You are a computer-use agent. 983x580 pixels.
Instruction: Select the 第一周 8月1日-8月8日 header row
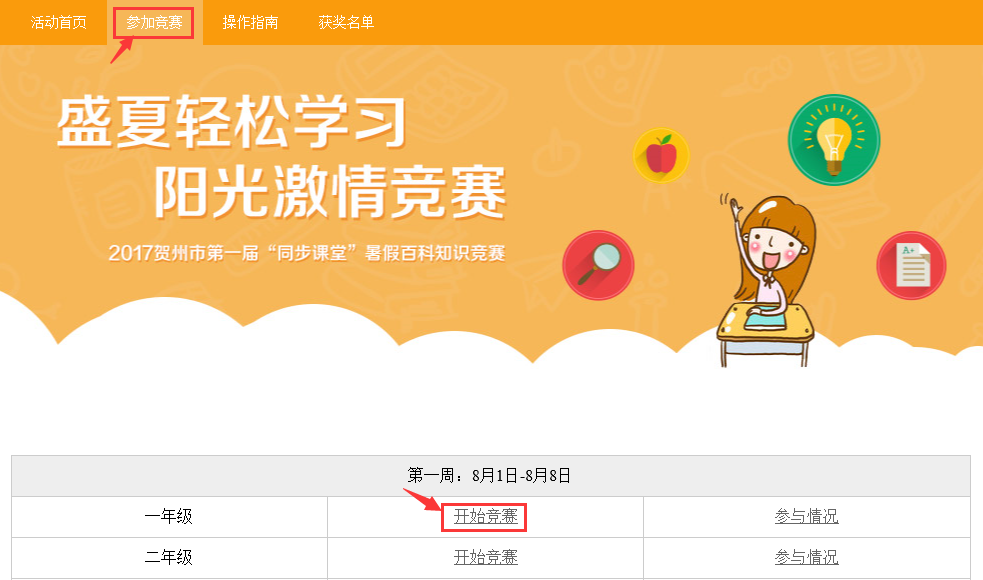click(491, 476)
